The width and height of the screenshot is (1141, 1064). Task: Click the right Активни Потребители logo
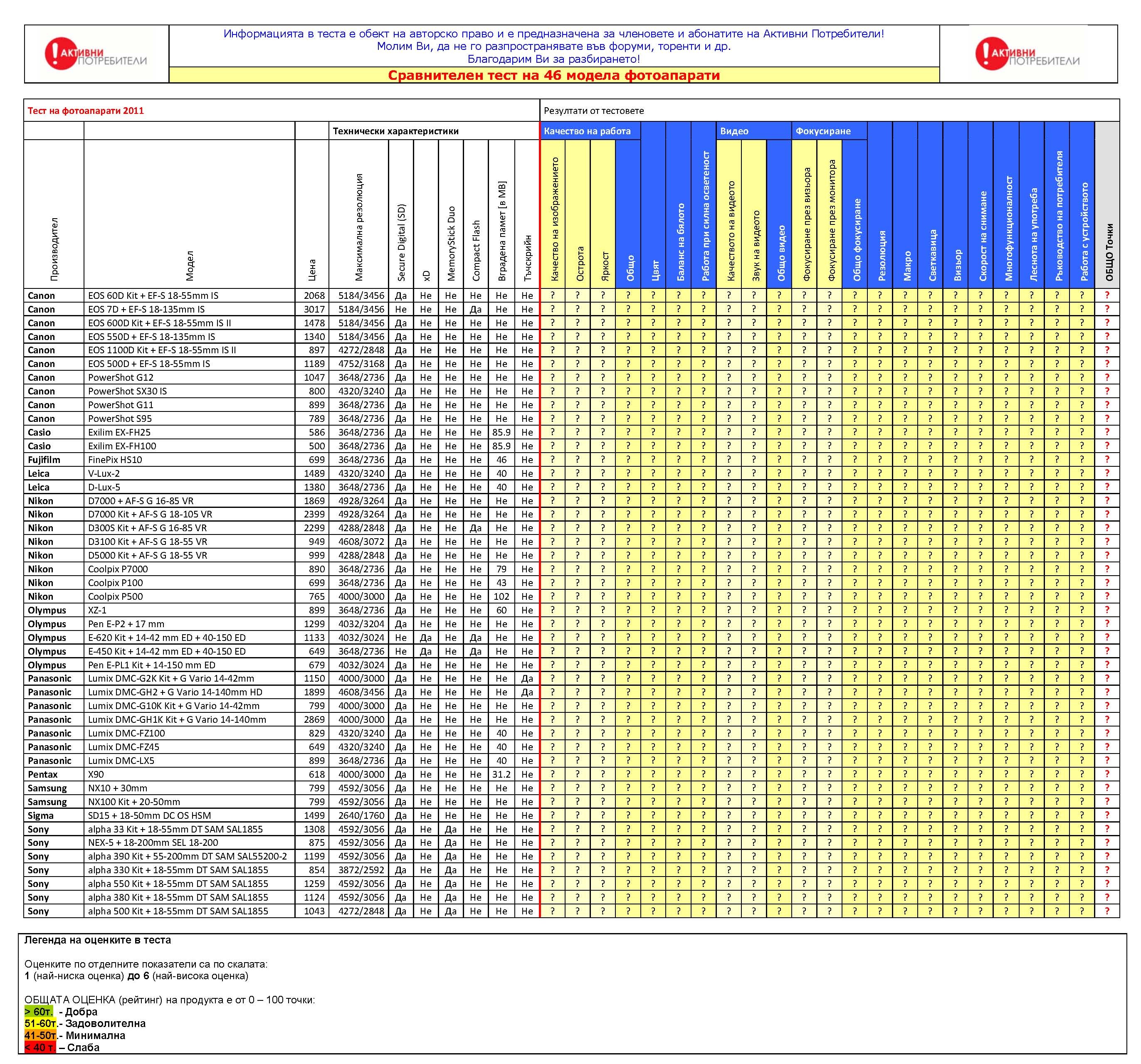click(1027, 54)
